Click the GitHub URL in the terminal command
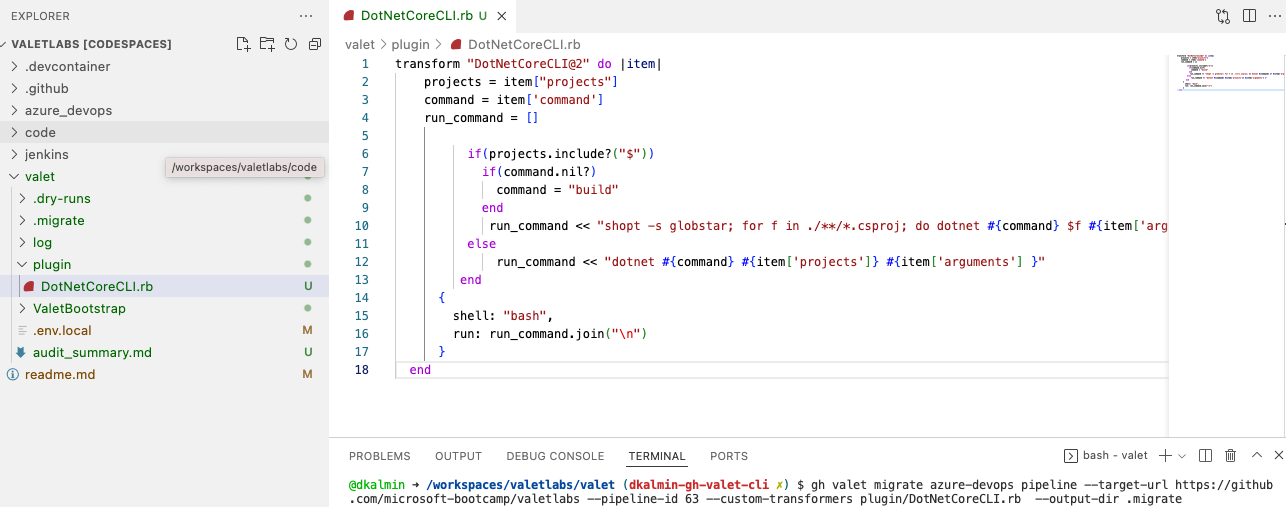 pyautogui.click(x=810, y=492)
